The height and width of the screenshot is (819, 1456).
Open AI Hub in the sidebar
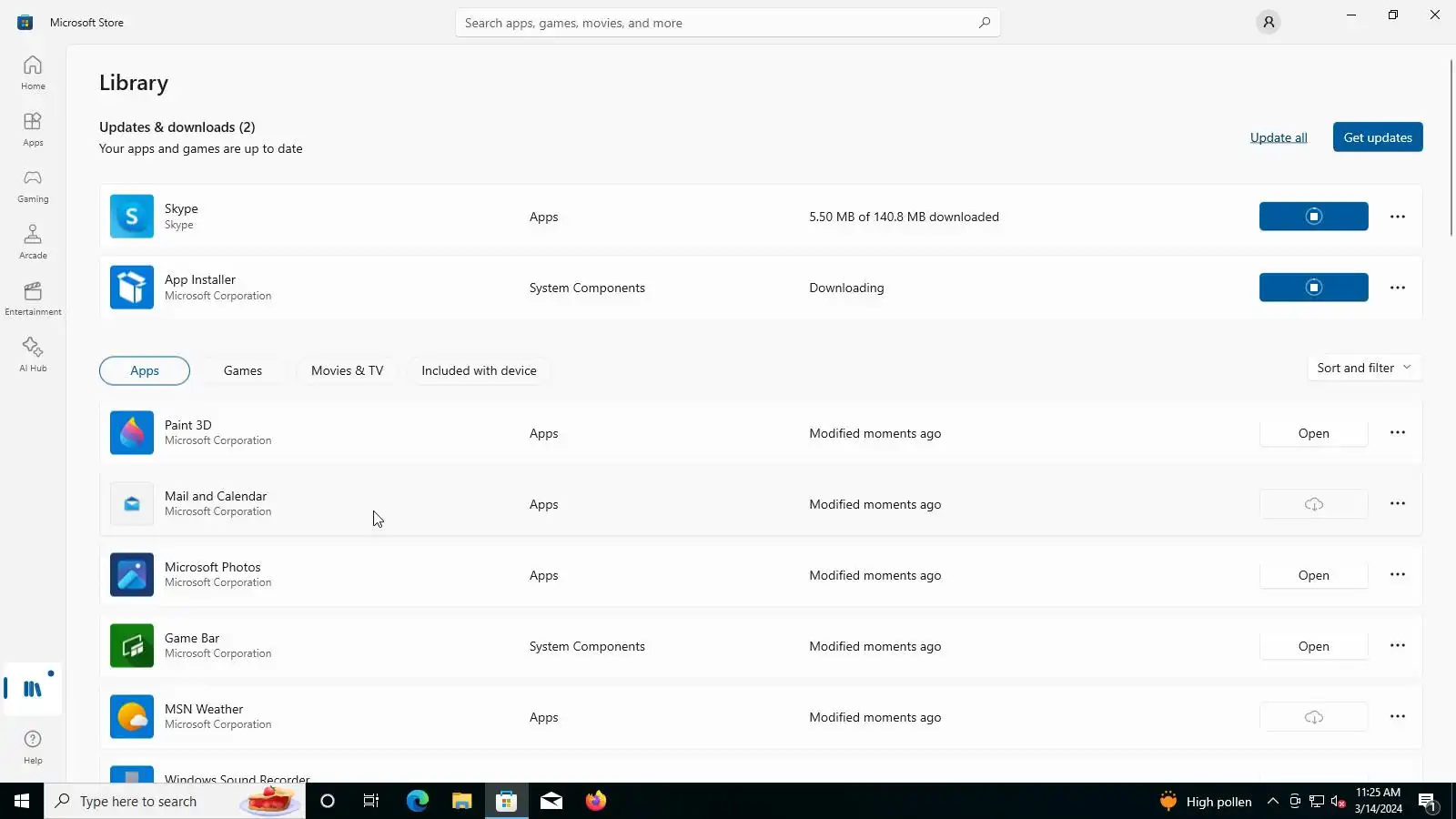point(33,355)
